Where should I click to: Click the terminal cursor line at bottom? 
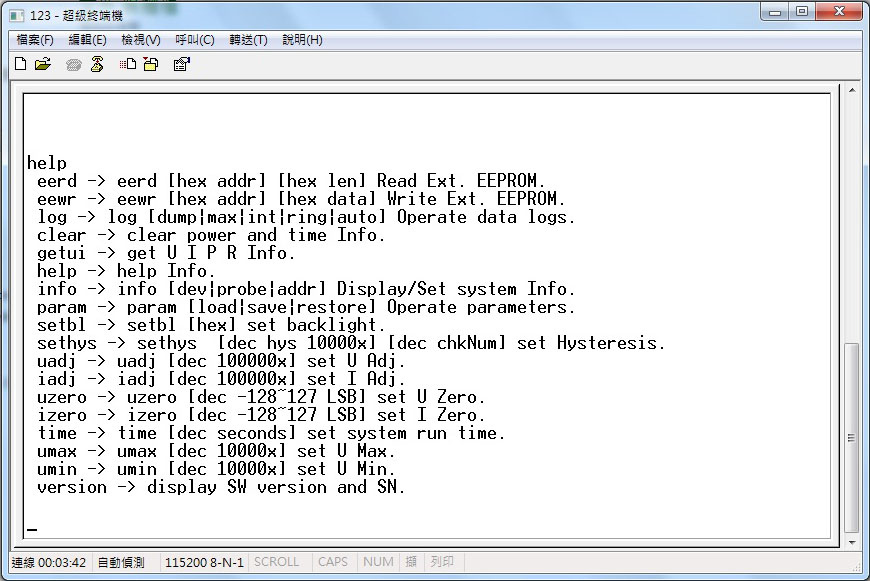pyautogui.click(x=32, y=531)
